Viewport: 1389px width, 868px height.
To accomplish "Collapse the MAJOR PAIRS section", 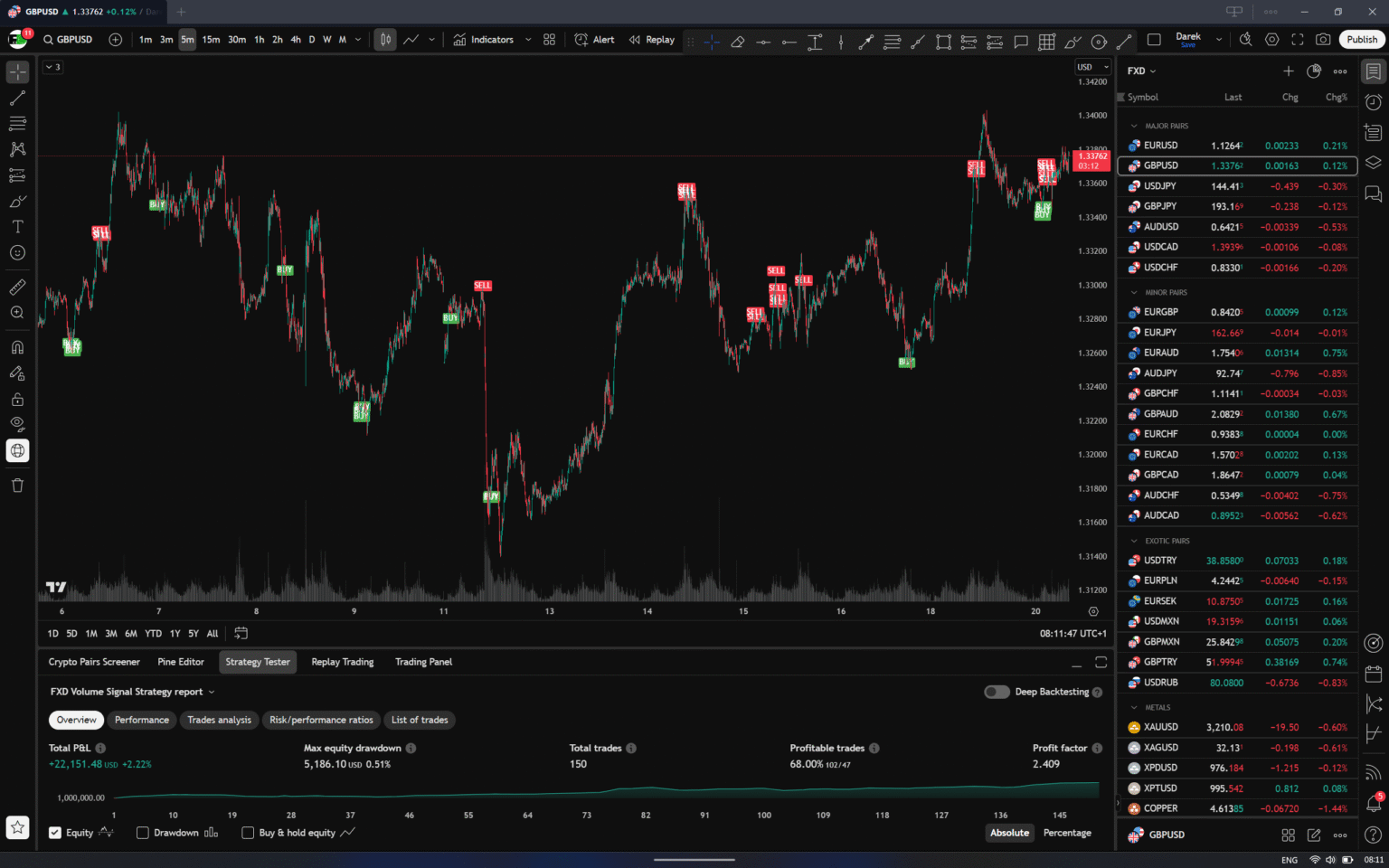I will pos(1135,126).
